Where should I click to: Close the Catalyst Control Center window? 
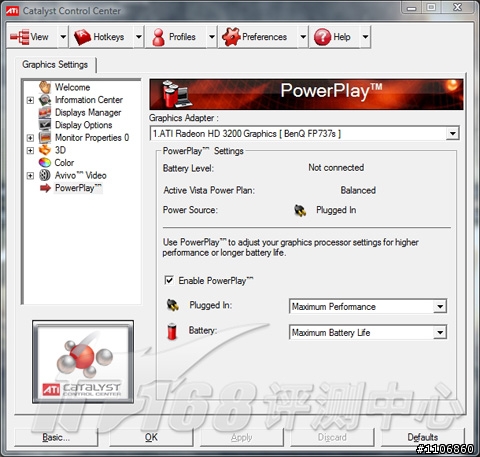tap(458, 7)
